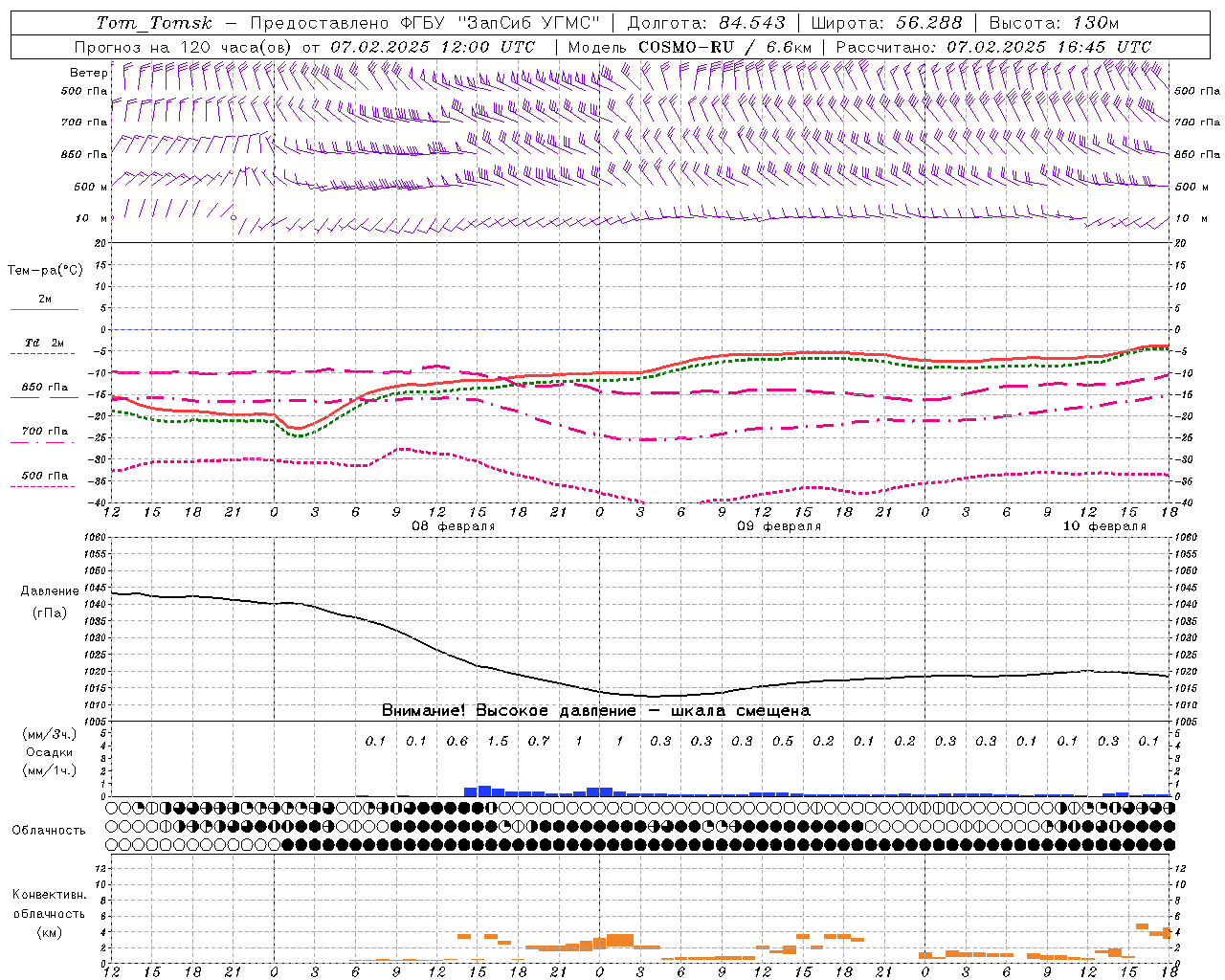Screen dimensions: 1225x980
Task: Click the station name "Tom_Tomsk" in header
Action: click(154, 23)
